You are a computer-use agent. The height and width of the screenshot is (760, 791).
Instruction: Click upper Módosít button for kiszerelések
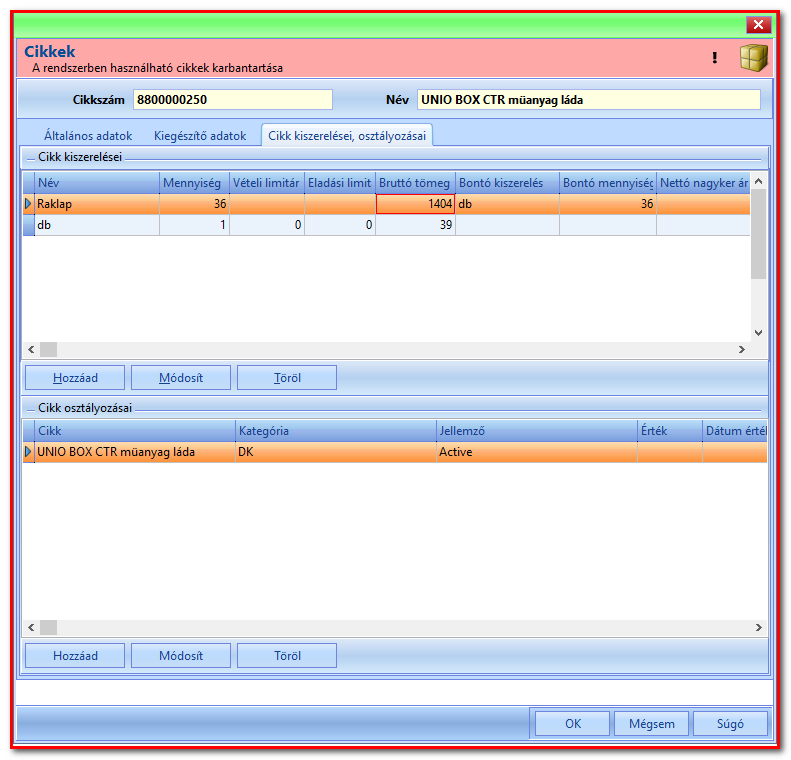[x=181, y=378]
